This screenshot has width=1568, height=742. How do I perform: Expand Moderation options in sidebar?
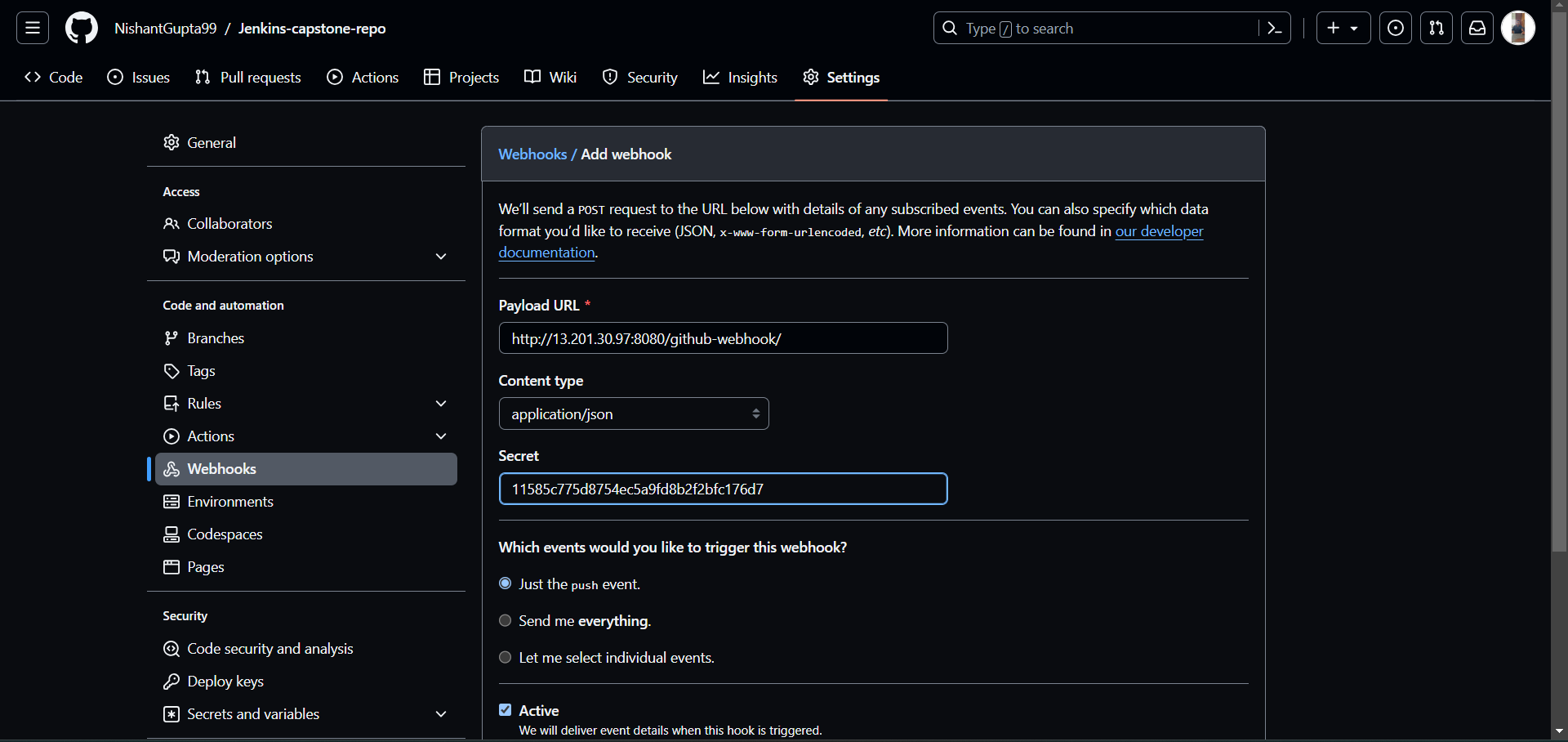(x=441, y=257)
